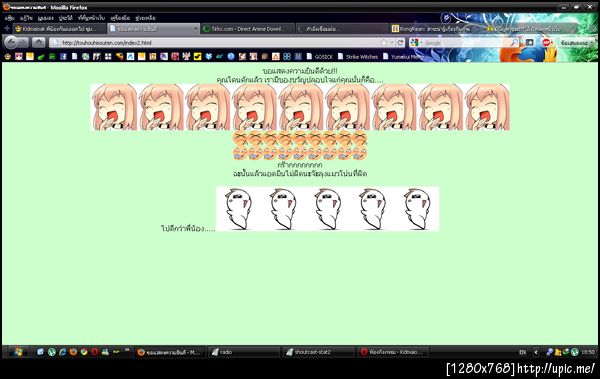Click the forward navigation arrow
Image resolution: width=600 pixels, height=379 pixels.
coord(23,42)
